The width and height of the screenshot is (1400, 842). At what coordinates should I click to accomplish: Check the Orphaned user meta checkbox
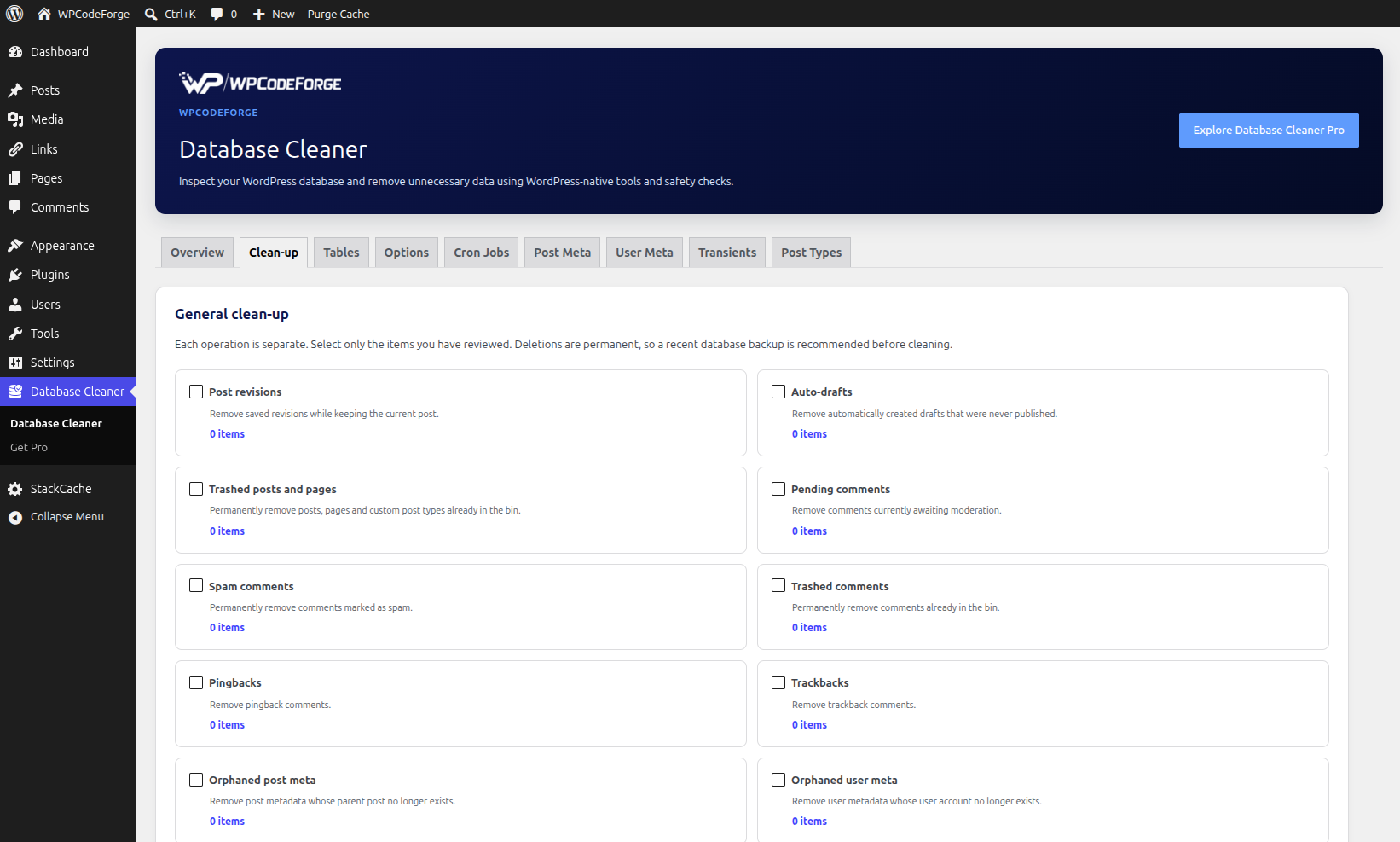[x=778, y=780]
